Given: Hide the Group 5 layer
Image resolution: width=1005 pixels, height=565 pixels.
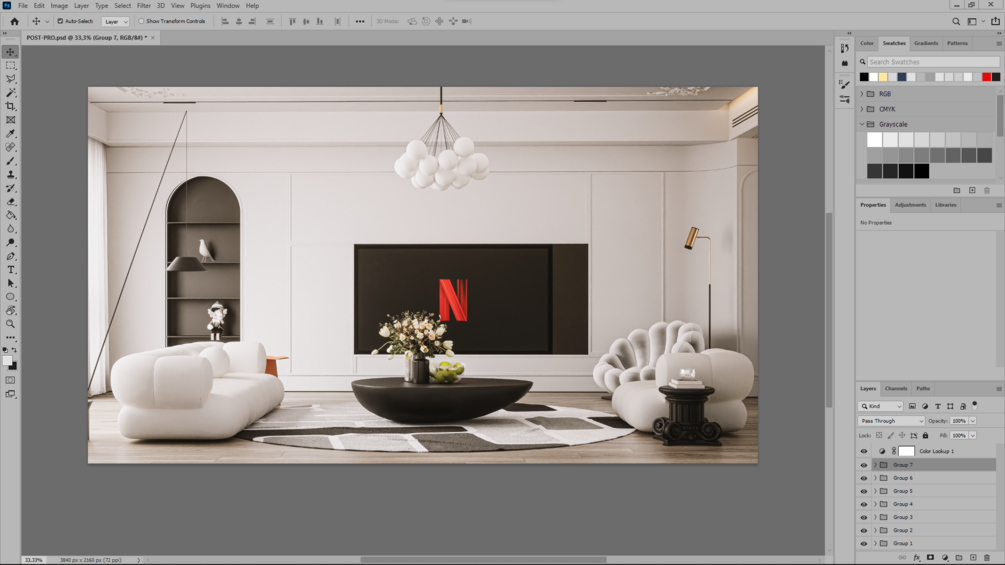Looking at the screenshot, I should click(x=863, y=491).
